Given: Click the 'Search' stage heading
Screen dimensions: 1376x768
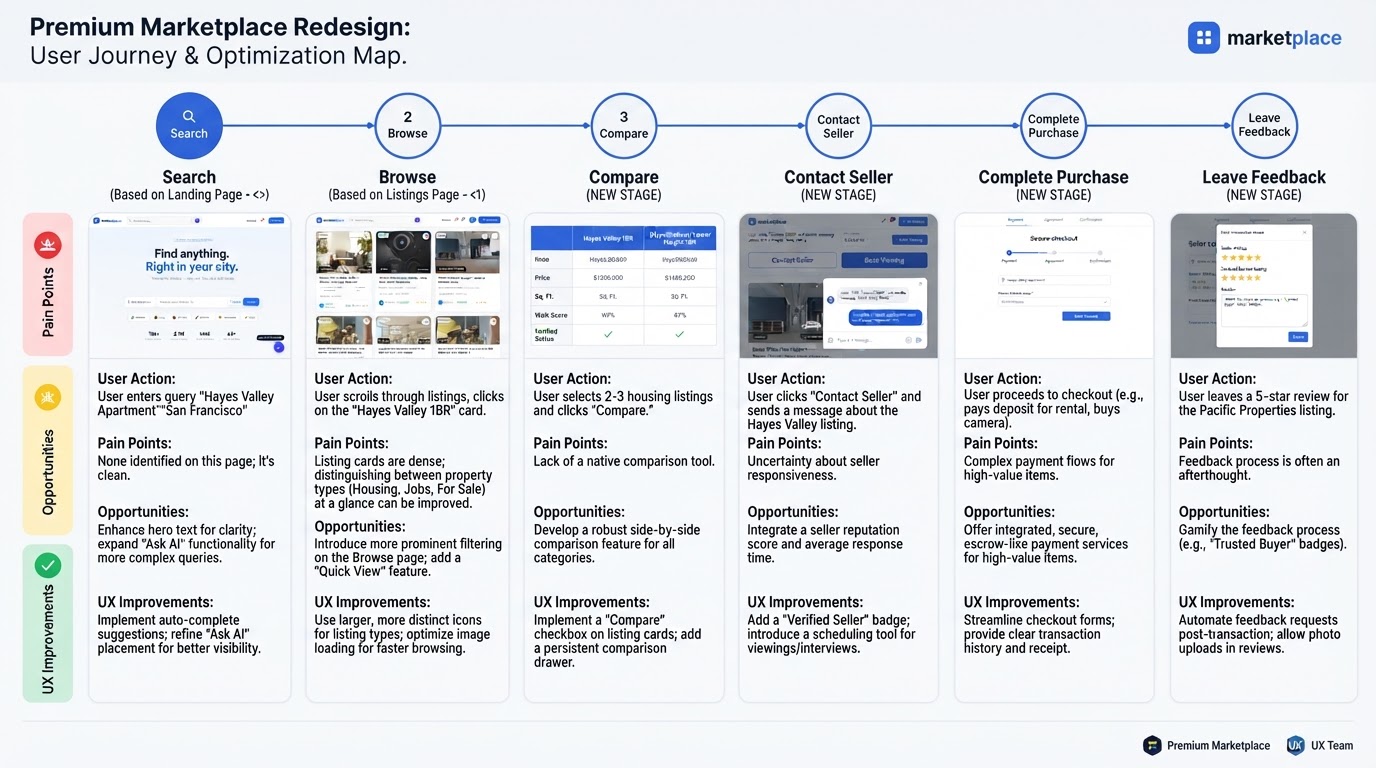Looking at the screenshot, I should click(189, 177).
